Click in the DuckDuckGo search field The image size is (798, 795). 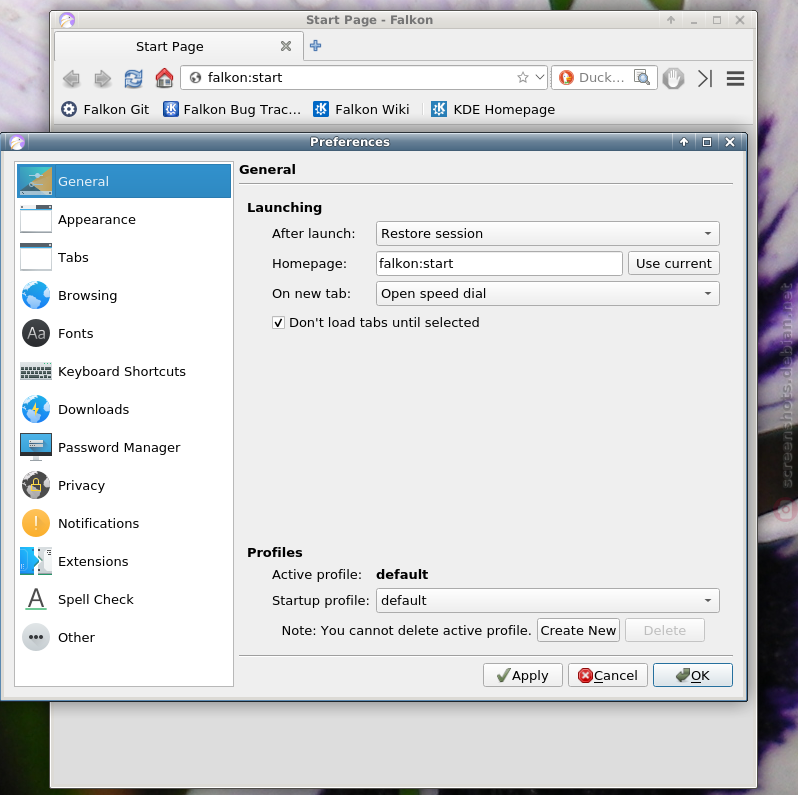tap(602, 78)
